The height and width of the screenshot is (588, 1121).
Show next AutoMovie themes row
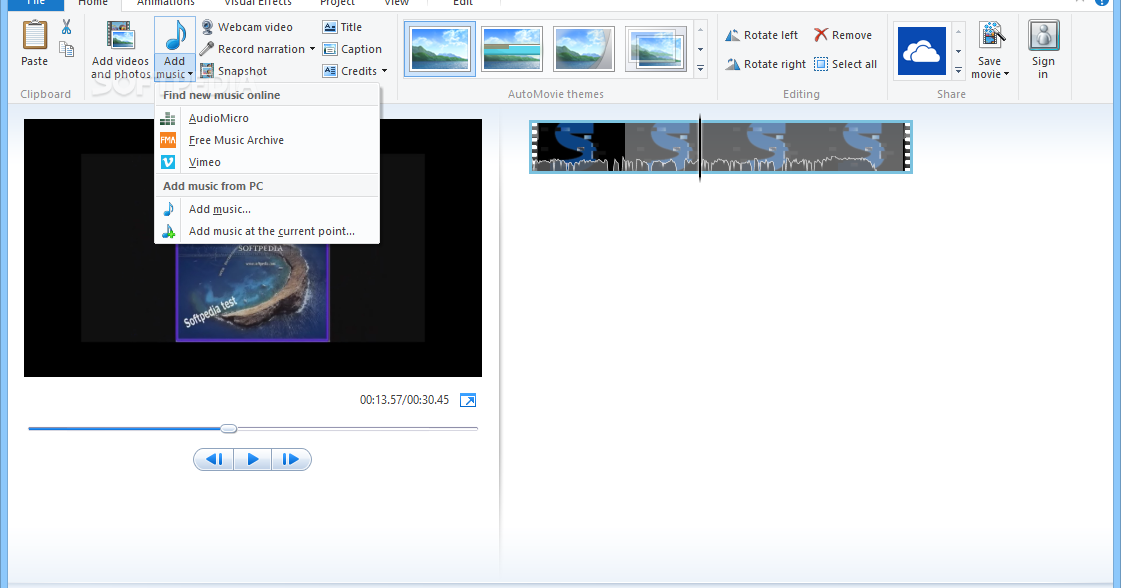point(701,49)
